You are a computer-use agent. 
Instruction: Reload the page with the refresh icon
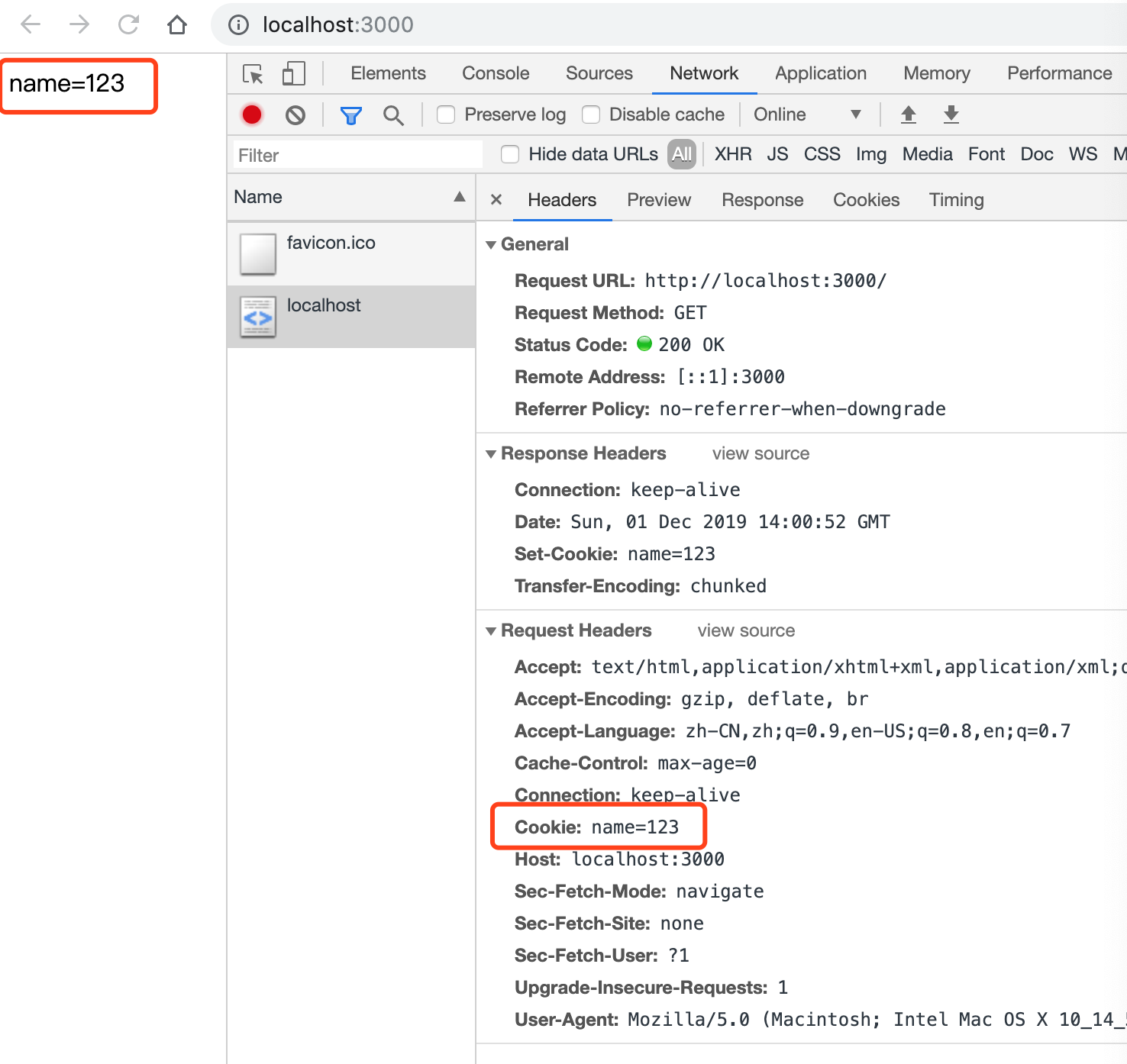128,24
